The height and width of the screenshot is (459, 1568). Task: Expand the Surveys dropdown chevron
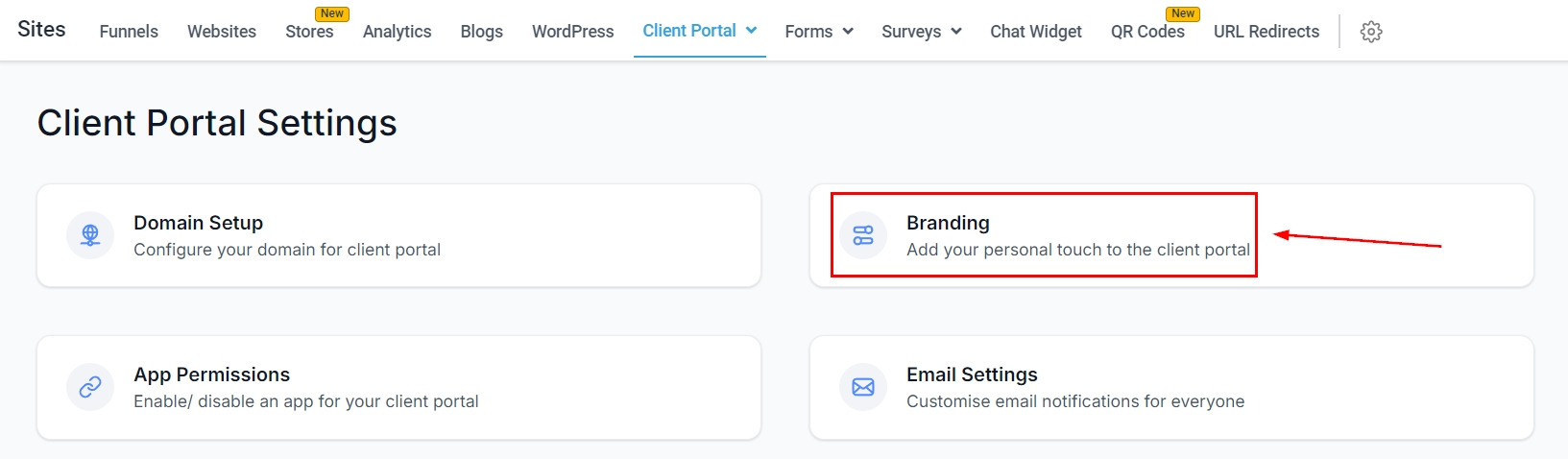[x=956, y=32]
